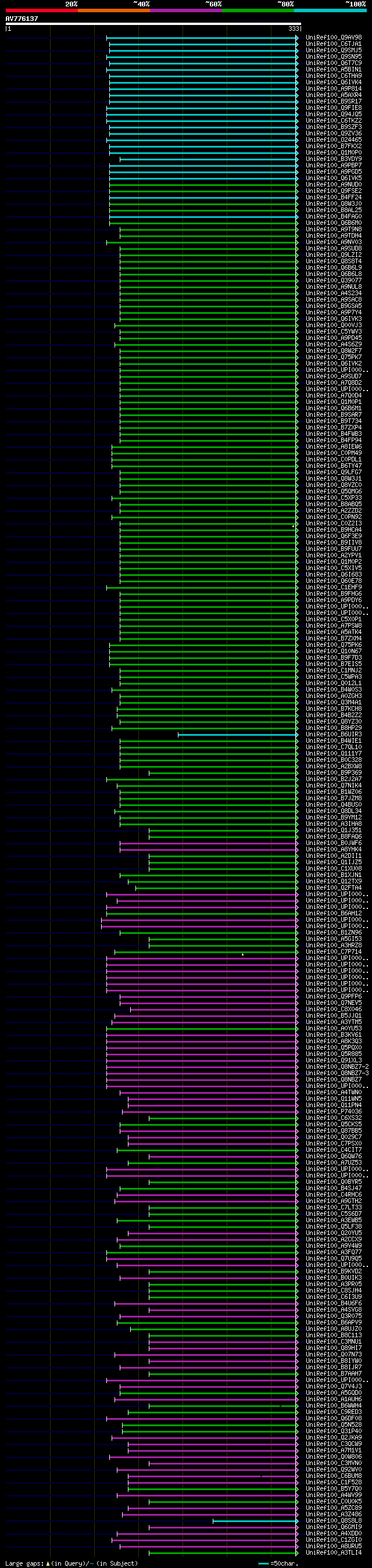Open hit UniRef100_Q9AV98
This screenshot has width=372, height=1568.
334,38
